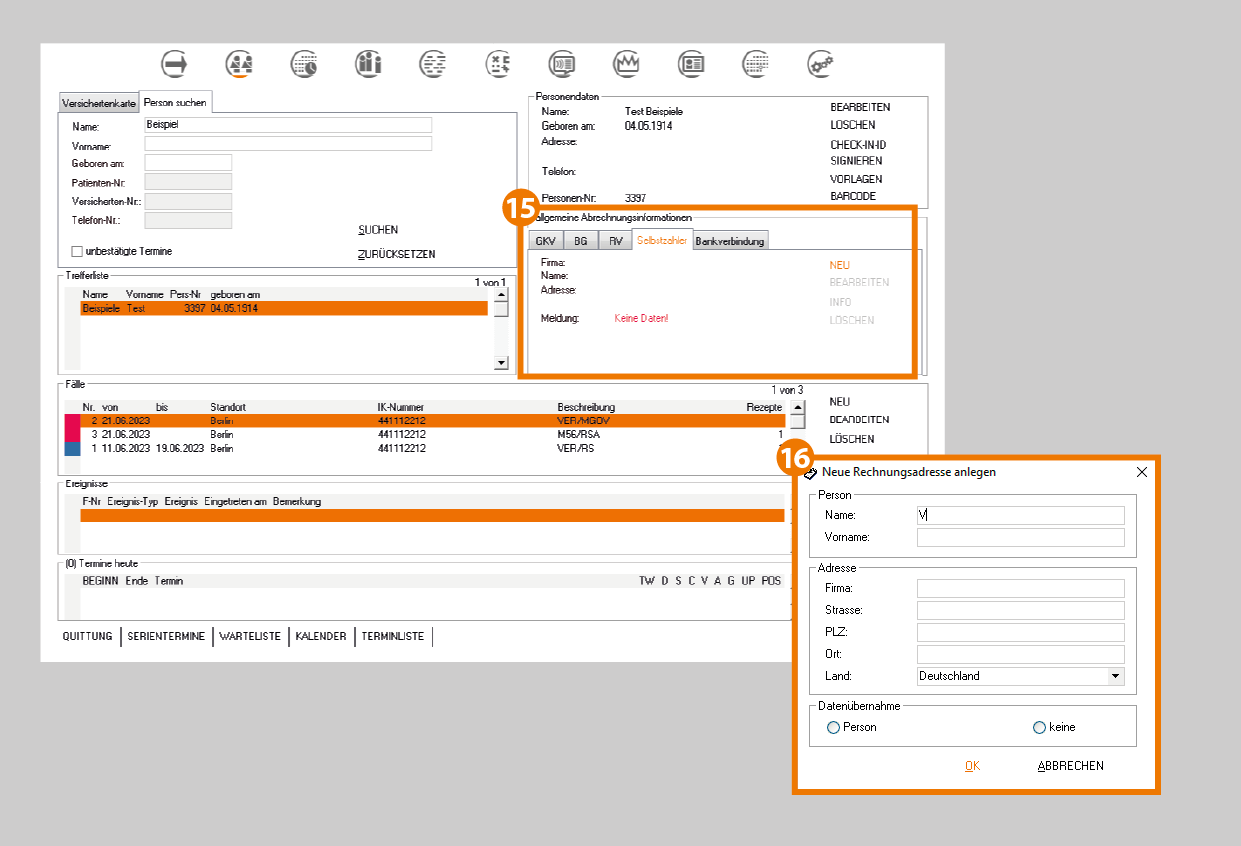
Task: Select the Person radio button under Datenübernahme
Action: 833,728
